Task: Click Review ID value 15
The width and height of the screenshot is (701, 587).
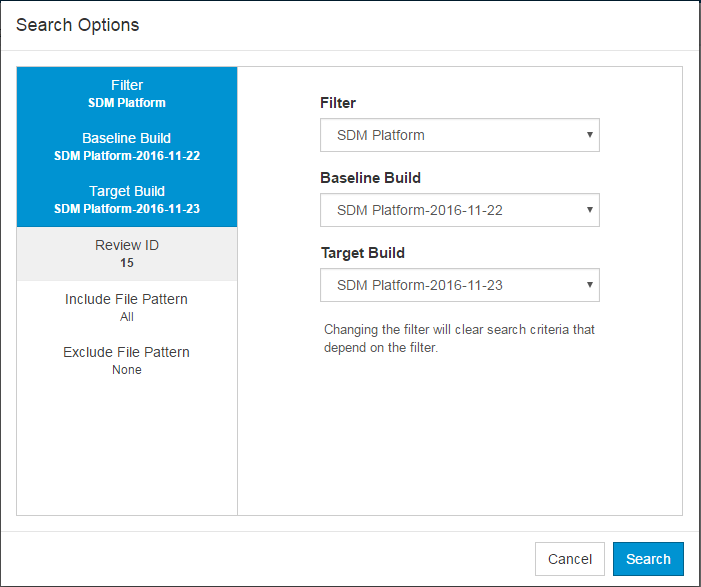Action: tap(127, 263)
